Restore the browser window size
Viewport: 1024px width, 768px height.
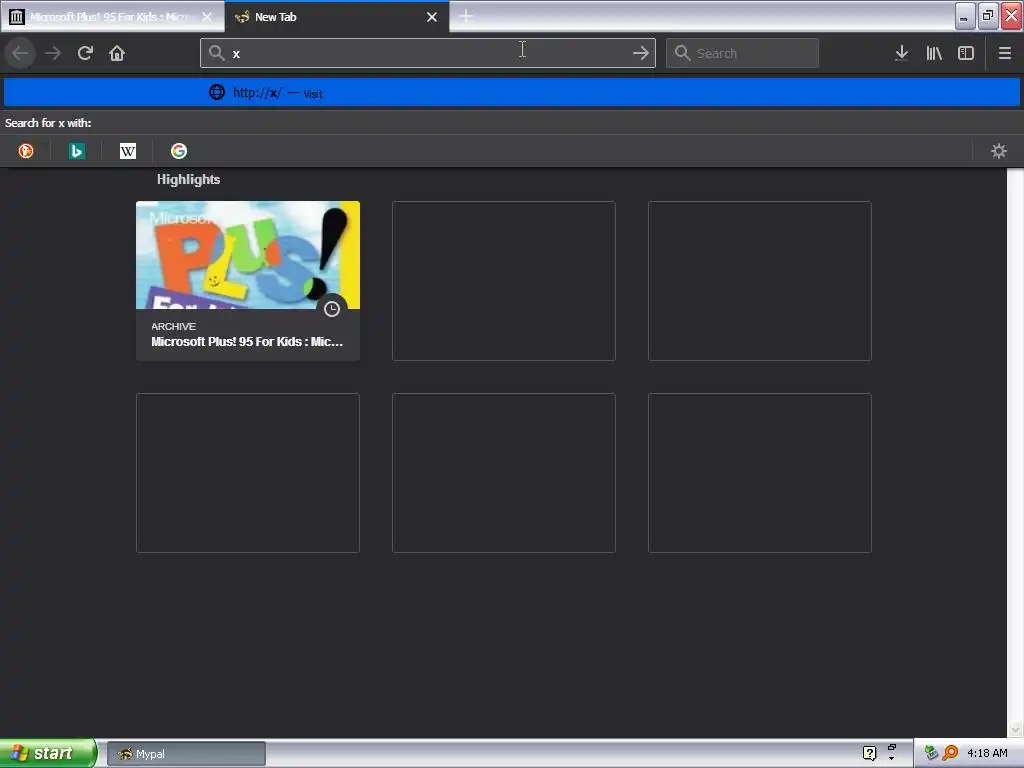988,16
